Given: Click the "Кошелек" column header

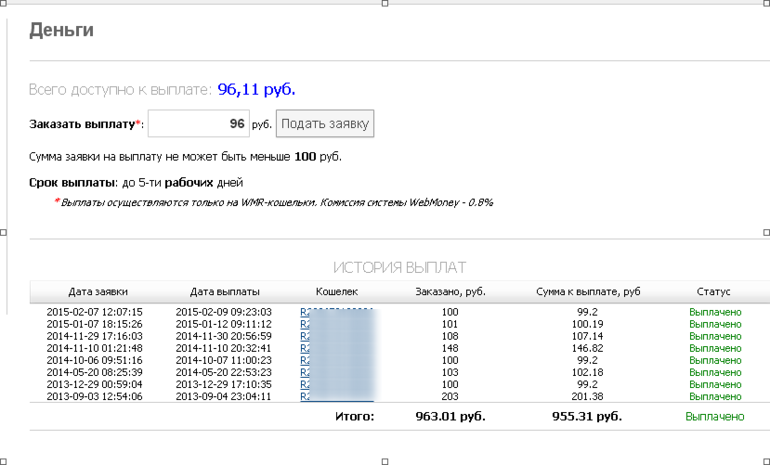Looking at the screenshot, I should (336, 292).
